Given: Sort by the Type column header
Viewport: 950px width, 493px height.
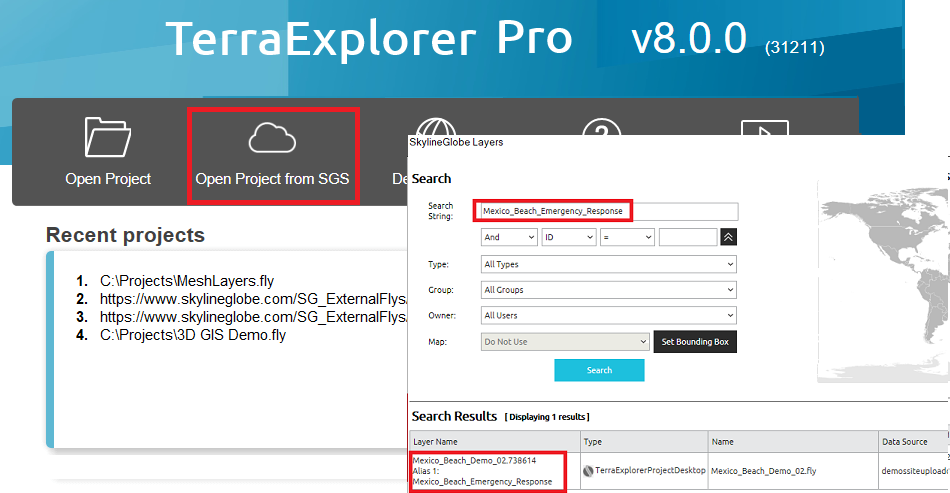Looking at the screenshot, I should pos(644,442).
